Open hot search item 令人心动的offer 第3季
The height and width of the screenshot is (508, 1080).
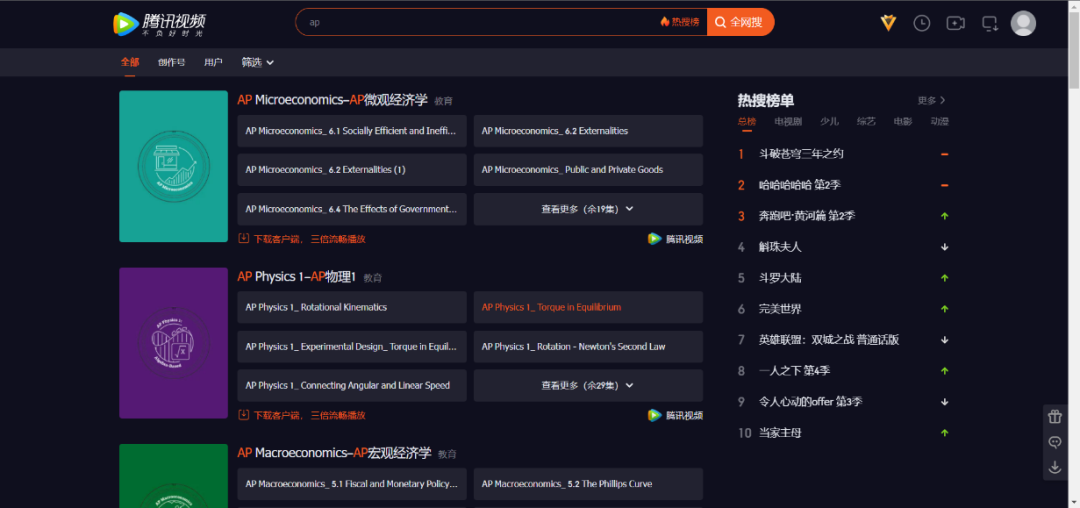coord(811,402)
